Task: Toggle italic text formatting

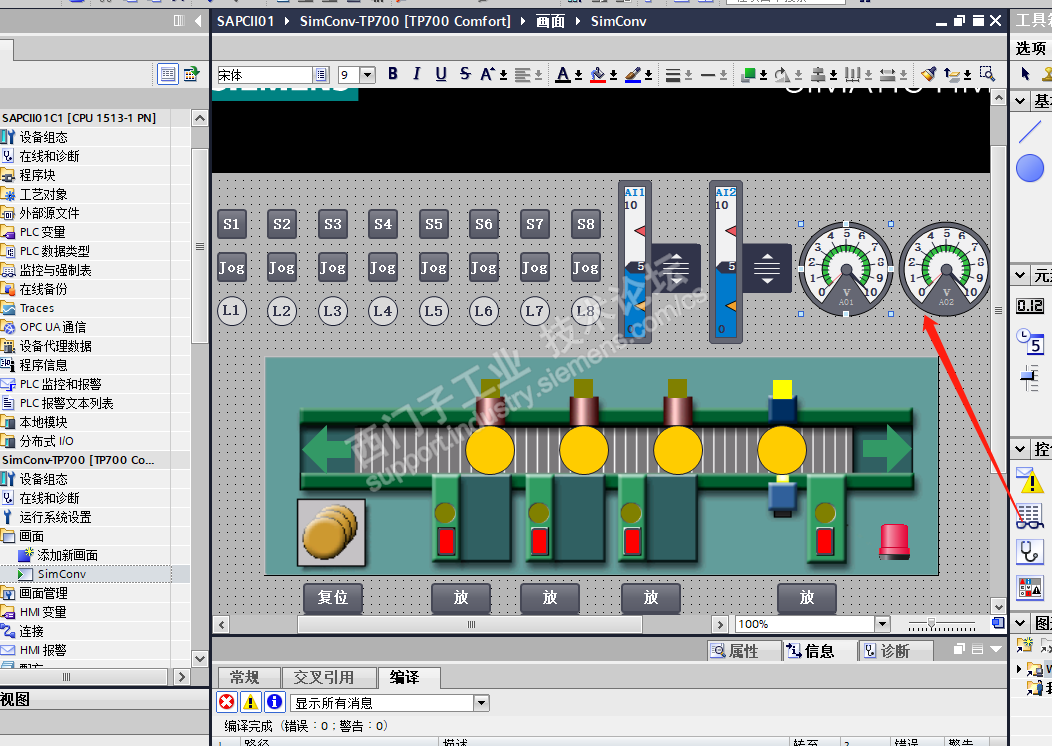Action: coord(417,74)
